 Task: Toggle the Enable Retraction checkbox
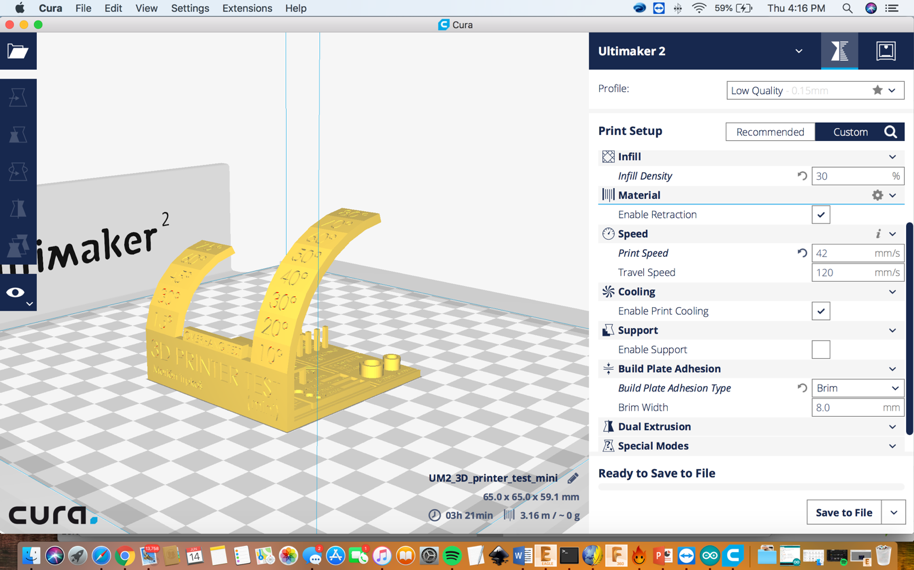tap(821, 214)
